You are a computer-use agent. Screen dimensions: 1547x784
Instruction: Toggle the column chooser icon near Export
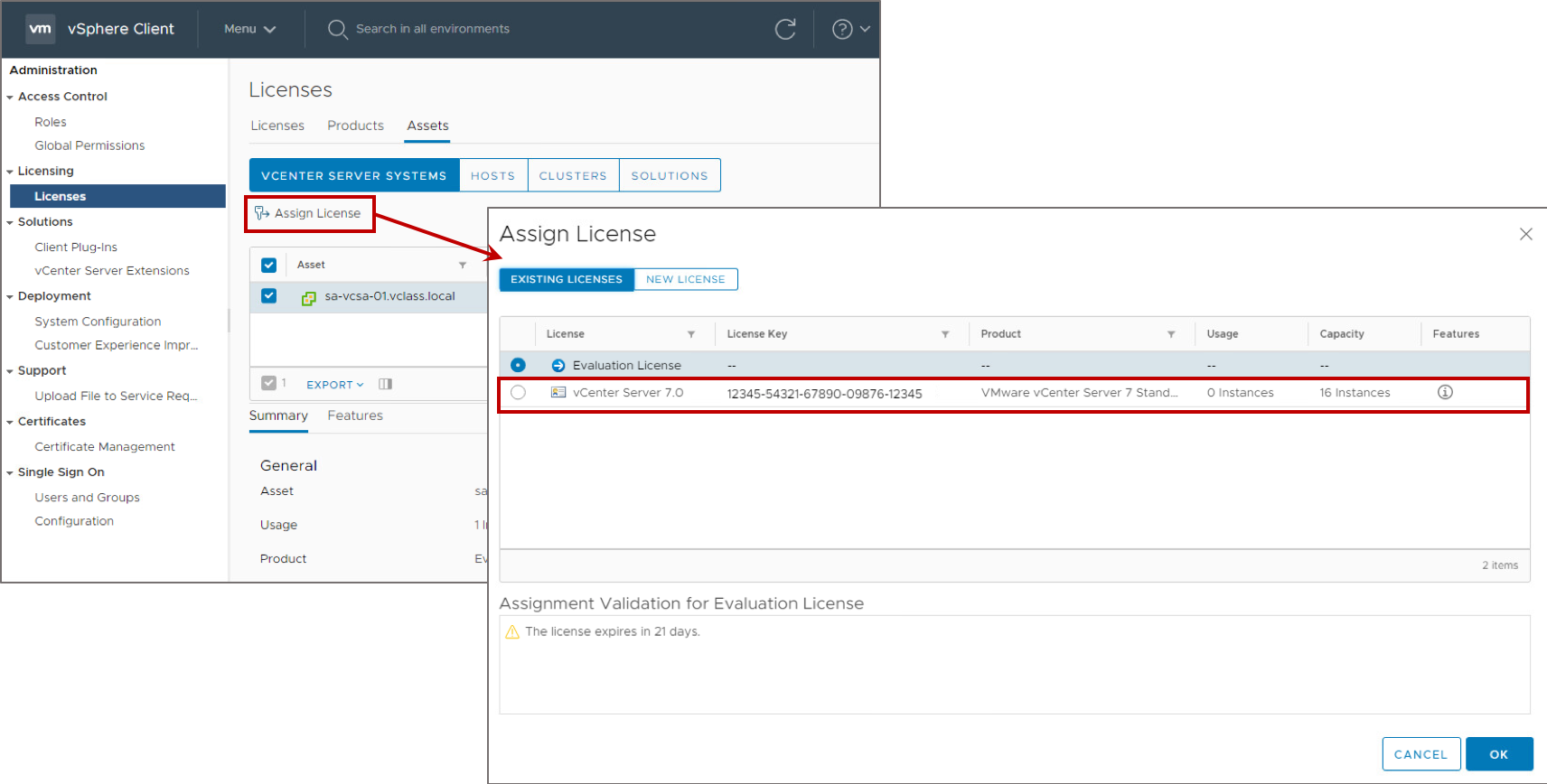(386, 384)
